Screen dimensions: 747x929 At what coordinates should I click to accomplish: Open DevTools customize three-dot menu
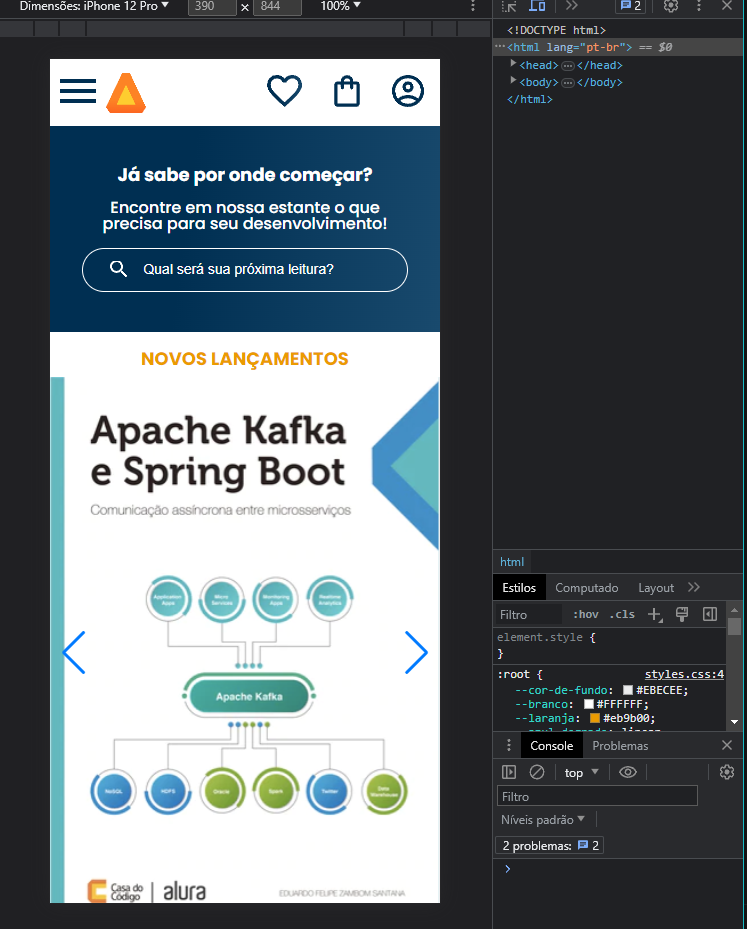[699, 6]
